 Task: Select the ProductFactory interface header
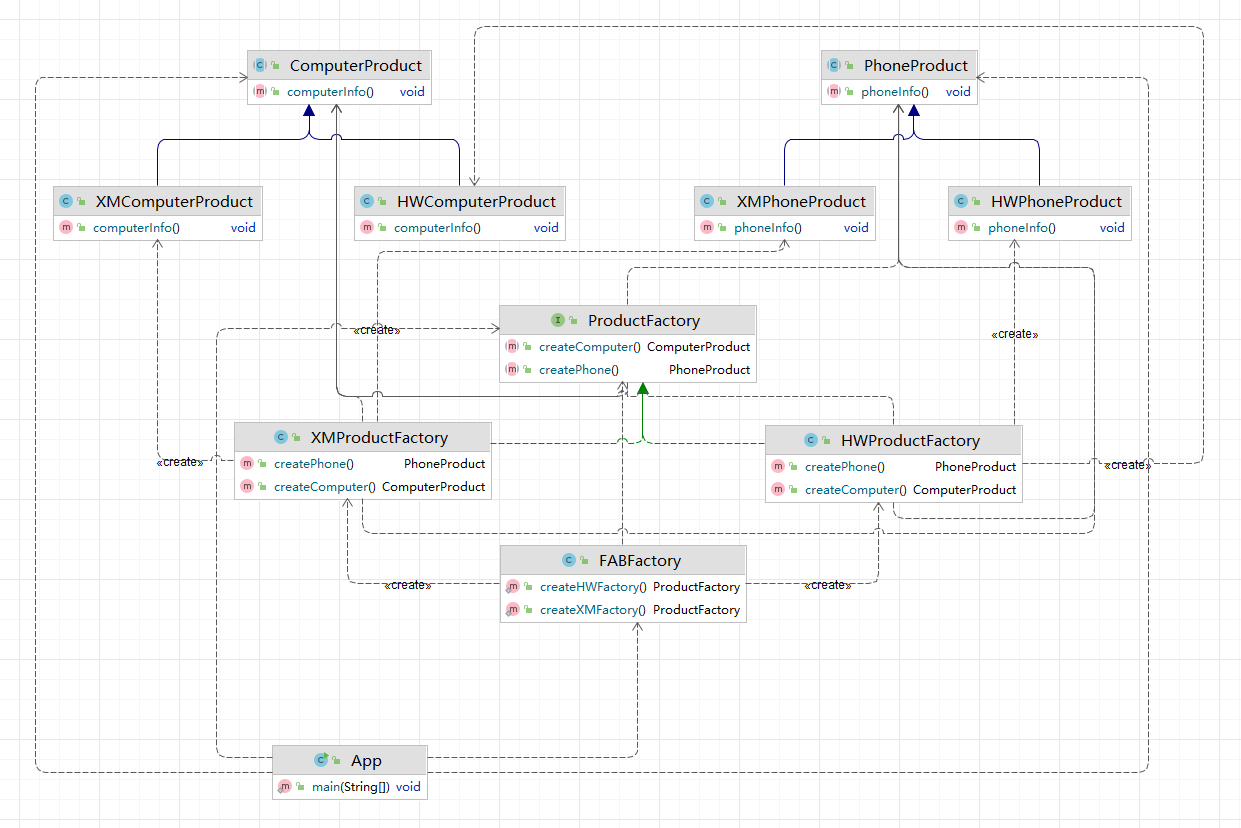tap(627, 320)
